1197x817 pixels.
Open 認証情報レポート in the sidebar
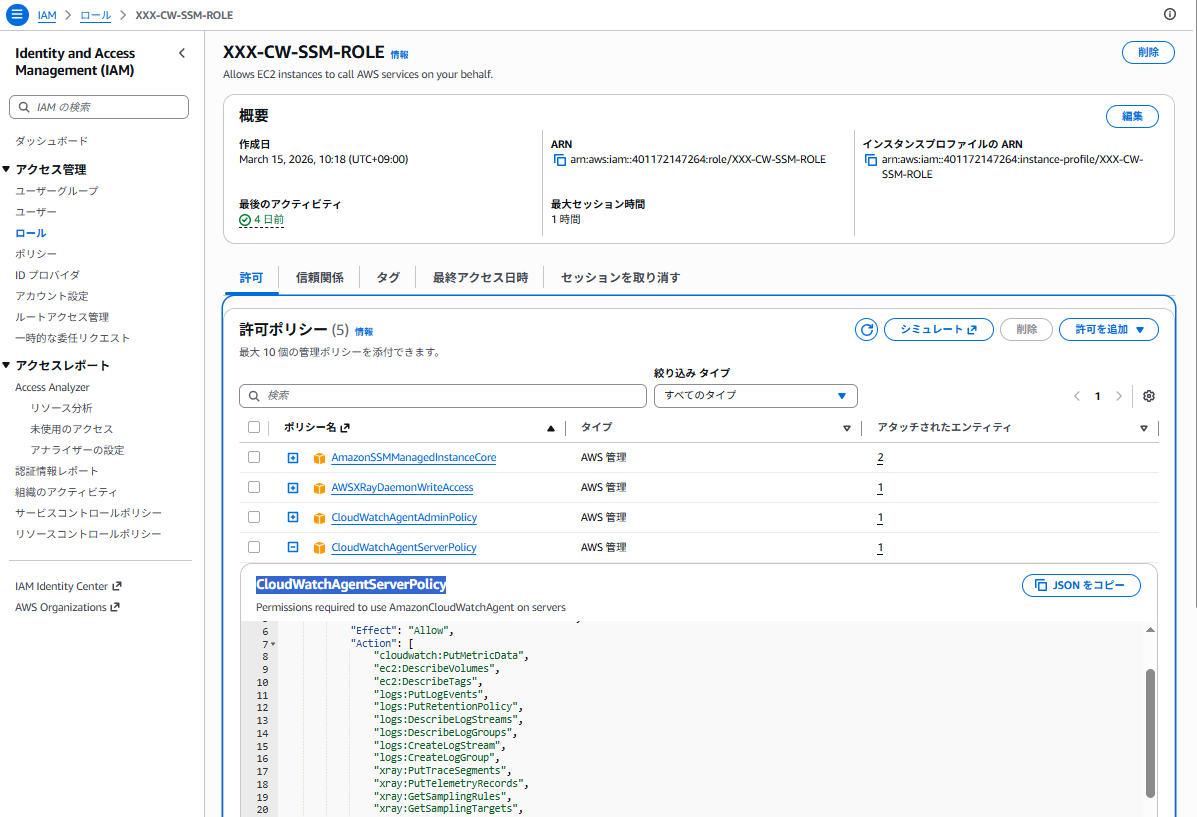pyautogui.click(x=56, y=471)
